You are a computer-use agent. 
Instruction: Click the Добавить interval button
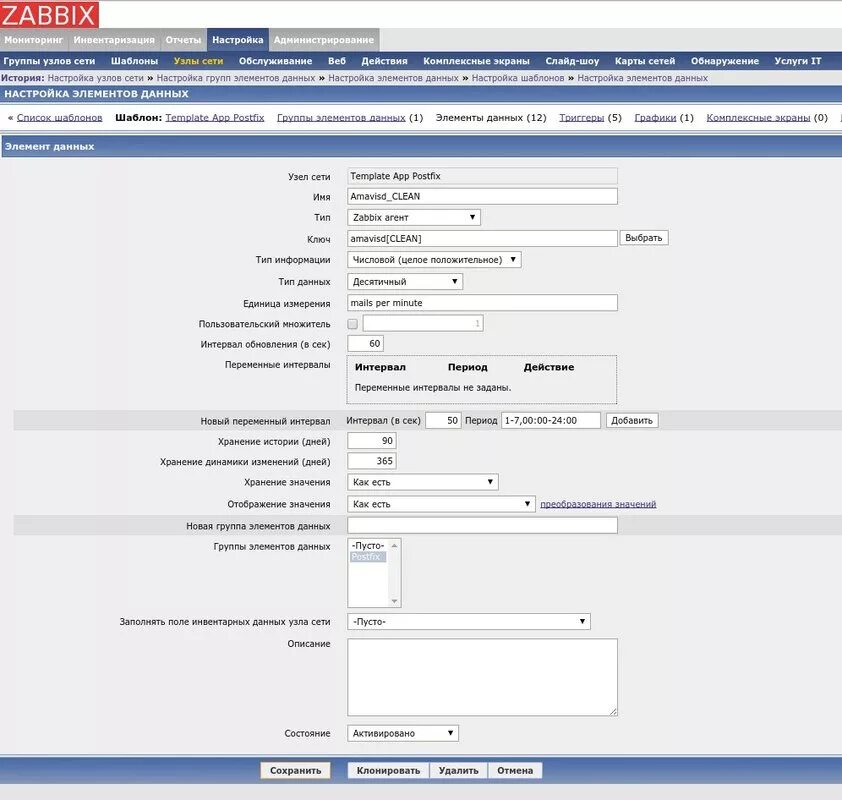click(632, 420)
